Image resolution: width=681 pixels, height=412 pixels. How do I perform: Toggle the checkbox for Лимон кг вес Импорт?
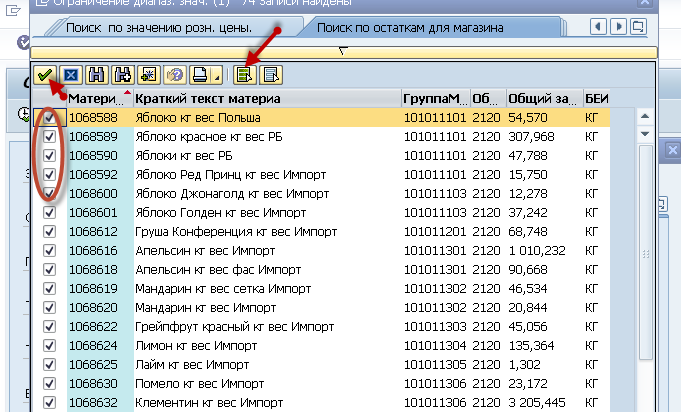click(x=50, y=346)
